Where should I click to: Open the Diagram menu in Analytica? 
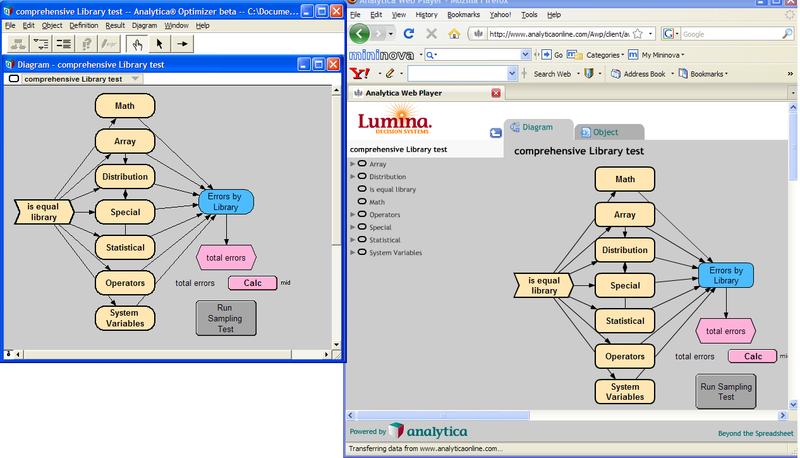click(144, 26)
